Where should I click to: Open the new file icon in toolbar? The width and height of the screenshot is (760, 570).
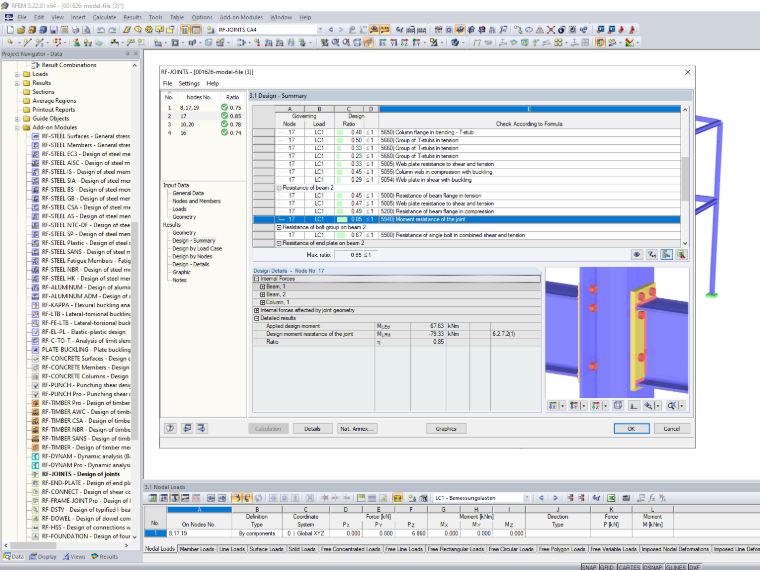click(10, 30)
